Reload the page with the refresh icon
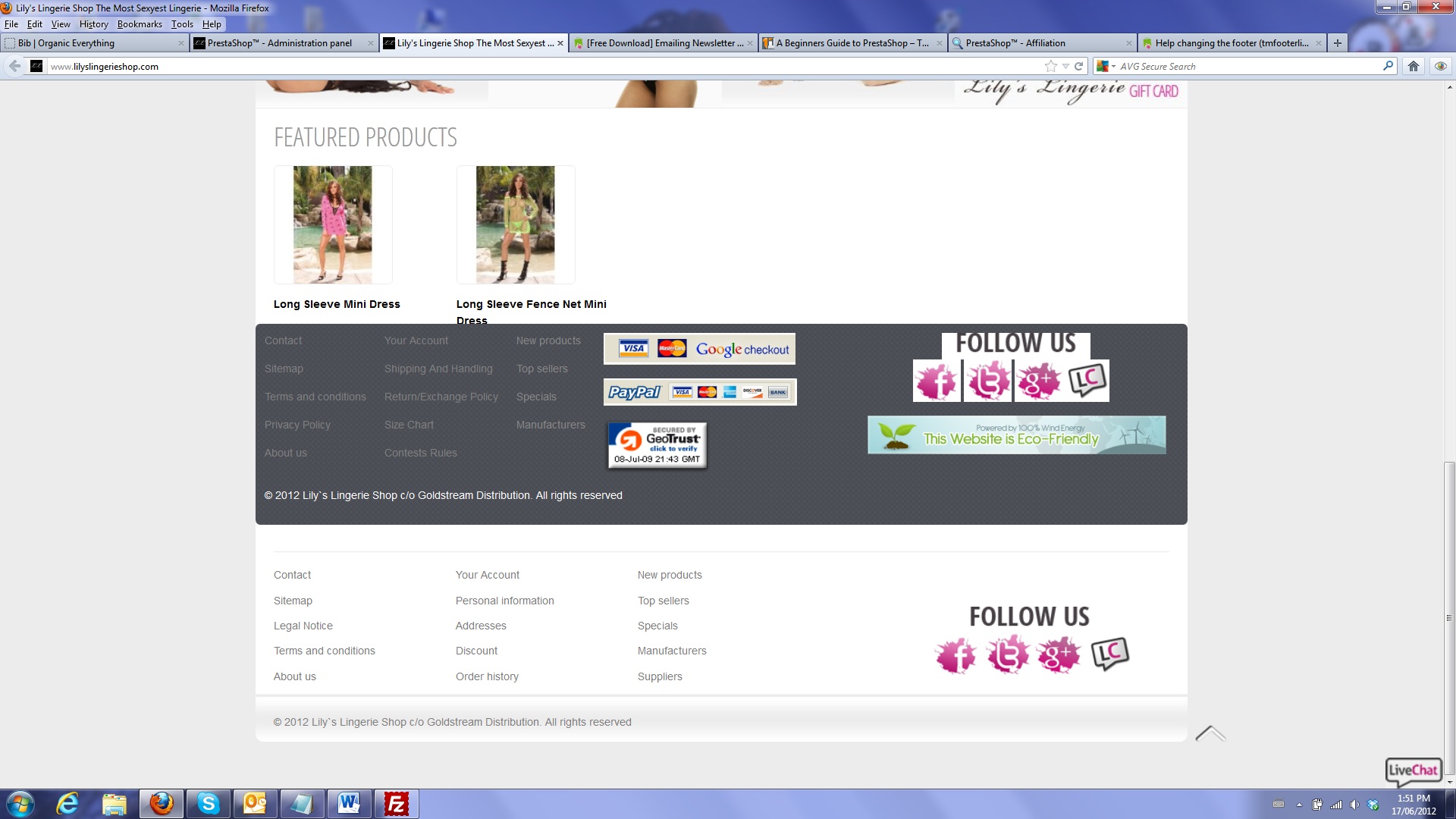 1078,66
